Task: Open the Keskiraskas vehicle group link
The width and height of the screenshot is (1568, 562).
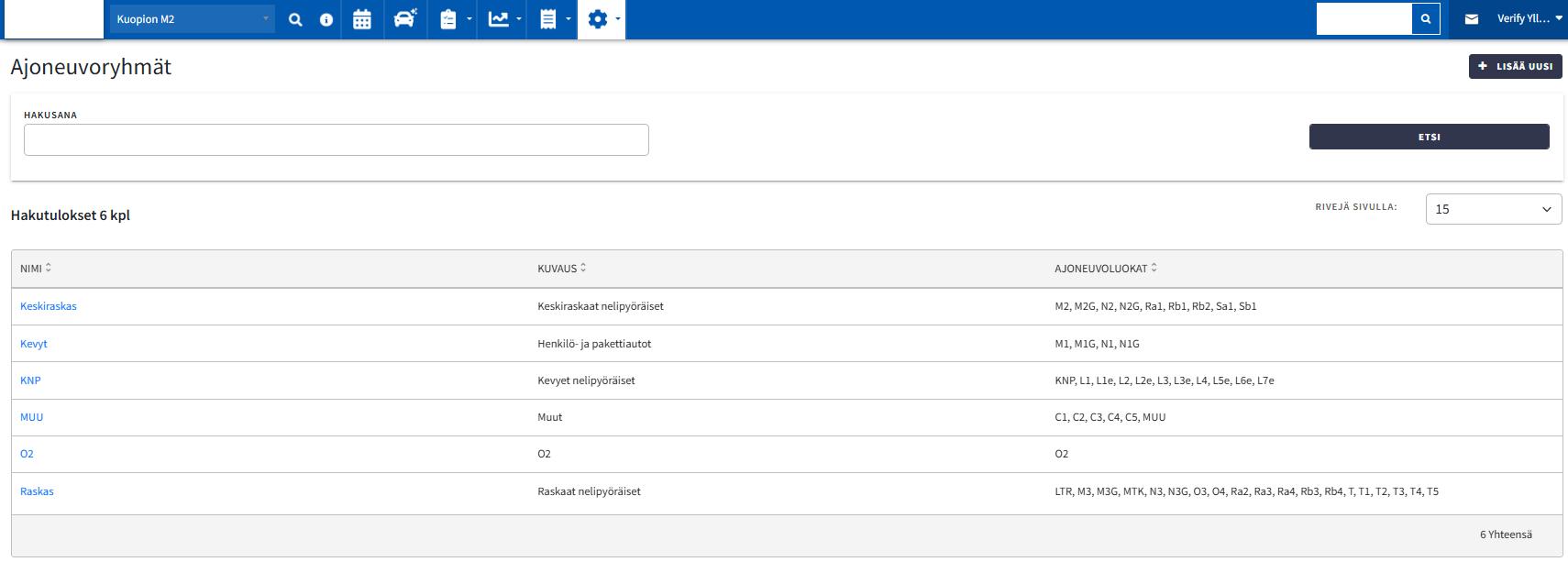Action: point(49,306)
